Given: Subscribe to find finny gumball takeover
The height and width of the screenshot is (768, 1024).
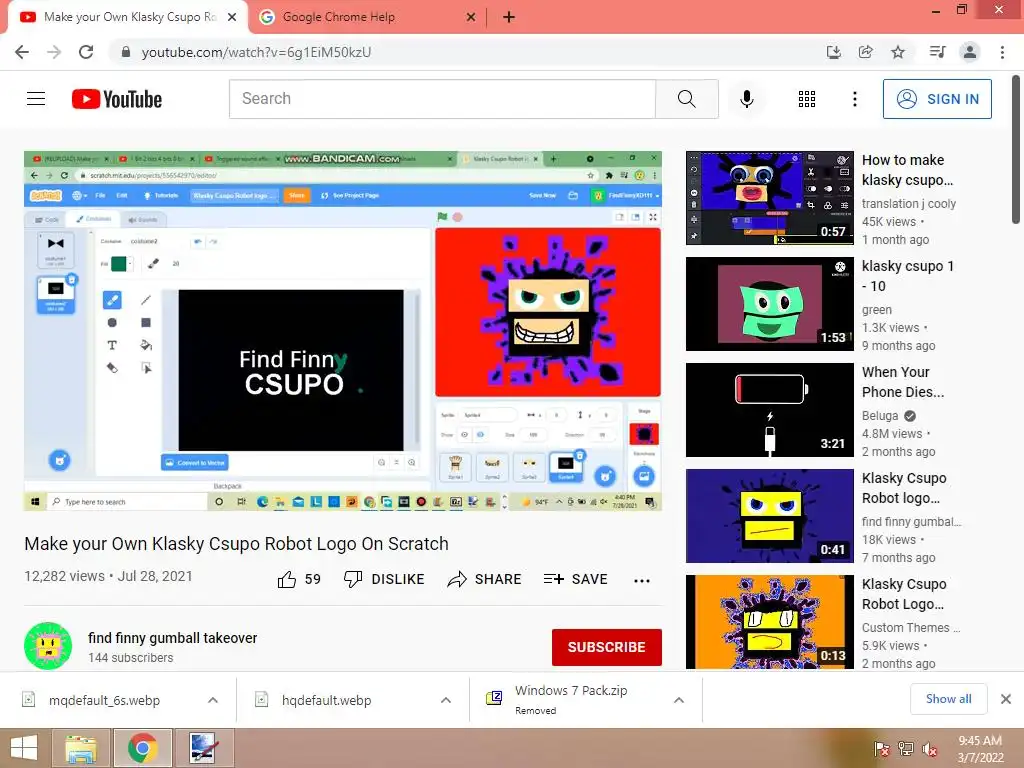Looking at the screenshot, I should [x=607, y=647].
